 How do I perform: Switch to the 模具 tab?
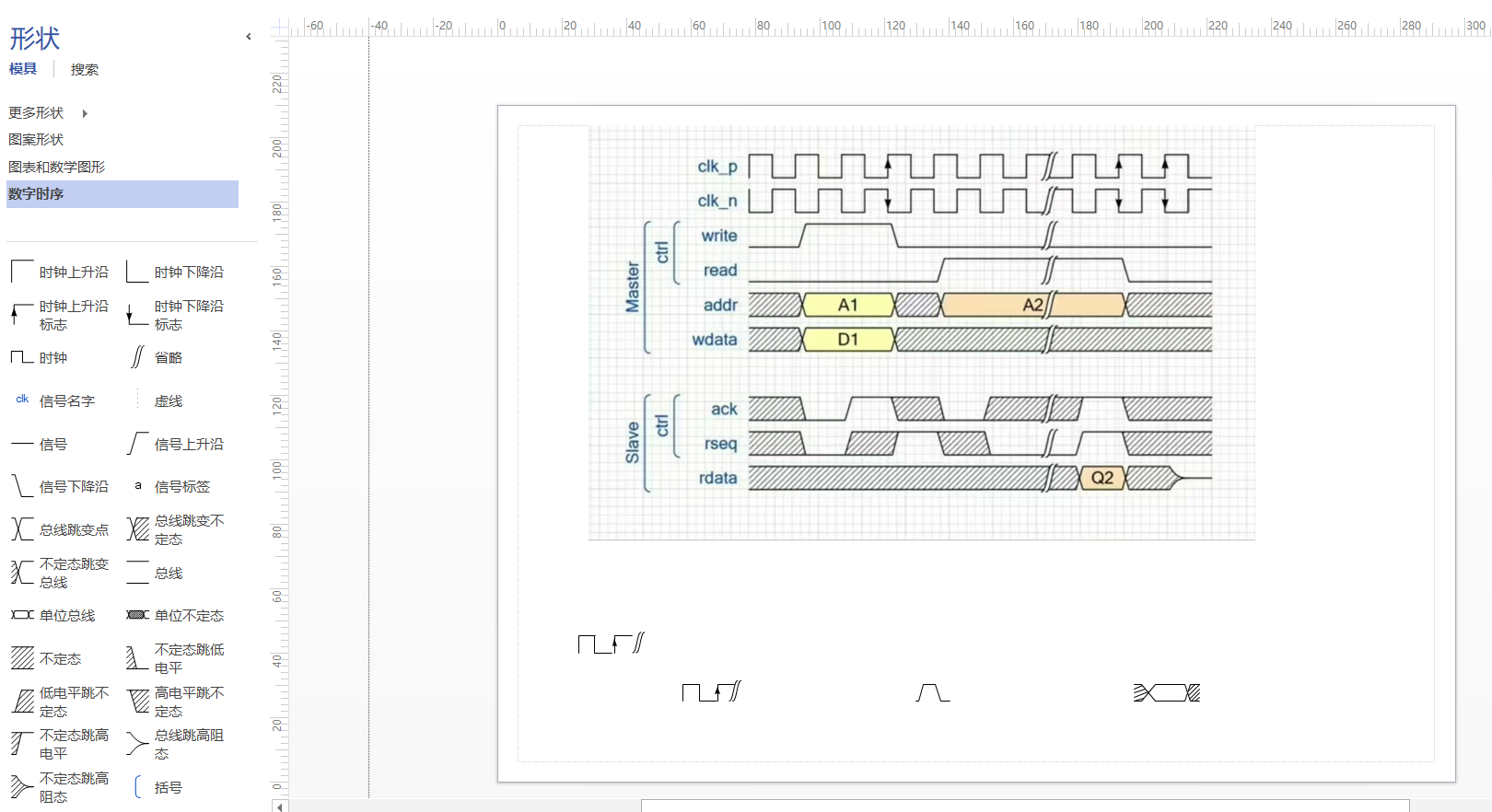click(x=23, y=69)
